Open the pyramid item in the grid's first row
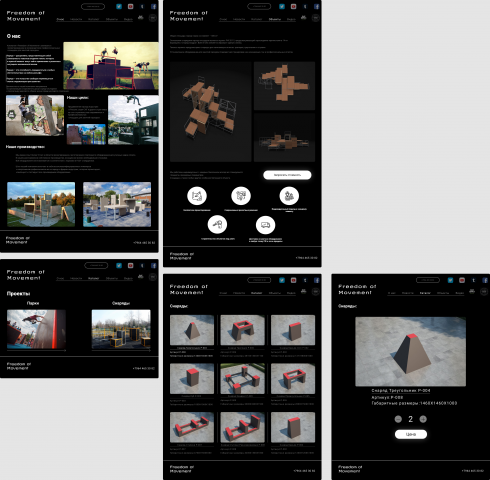 pyautogui.click(x=192, y=330)
